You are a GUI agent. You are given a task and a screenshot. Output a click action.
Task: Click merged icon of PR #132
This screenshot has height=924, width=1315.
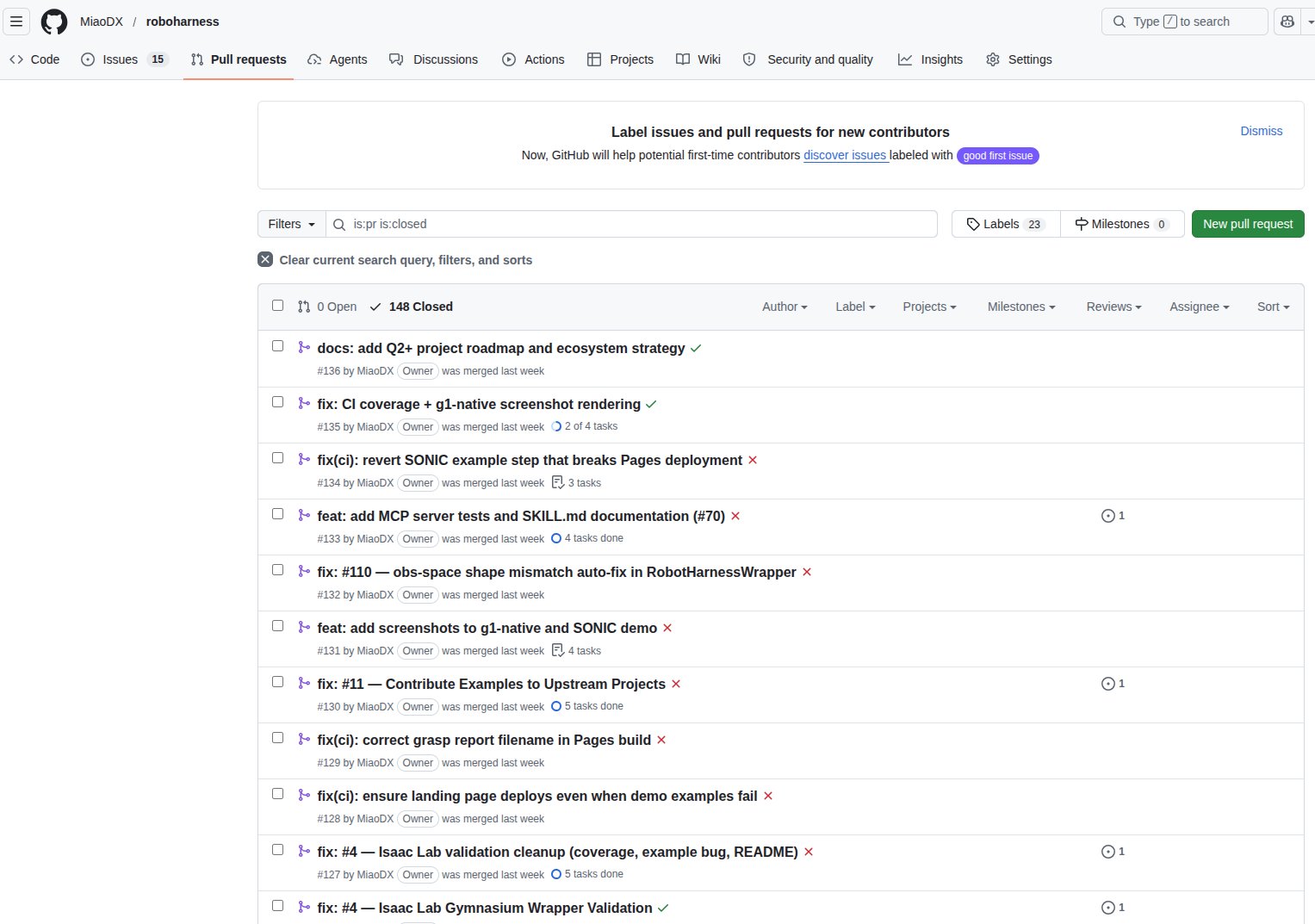tap(304, 571)
